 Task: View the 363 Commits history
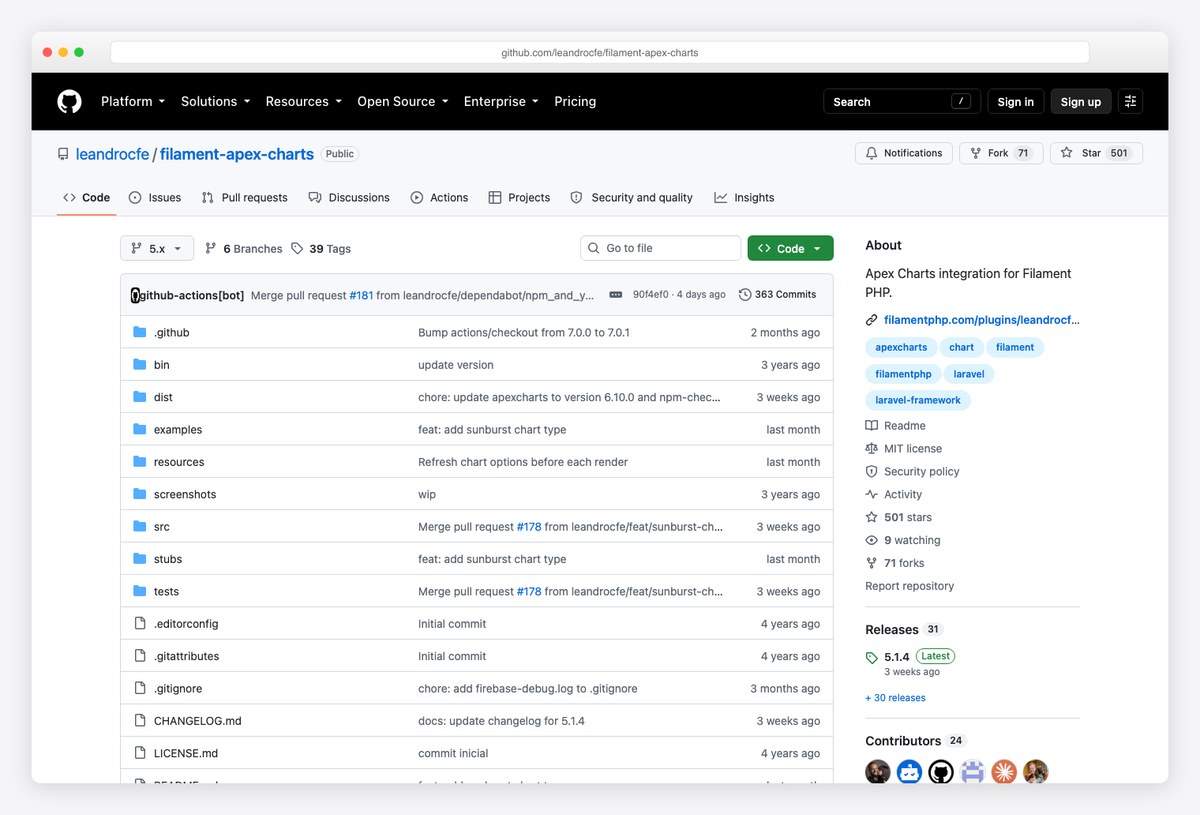(777, 295)
